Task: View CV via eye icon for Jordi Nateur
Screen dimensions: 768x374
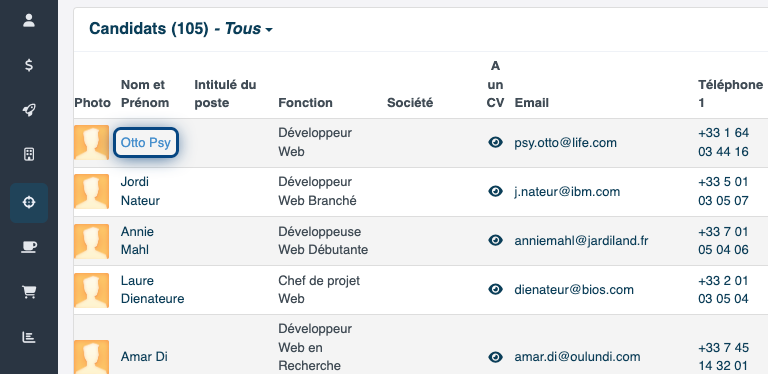Action: tap(496, 191)
